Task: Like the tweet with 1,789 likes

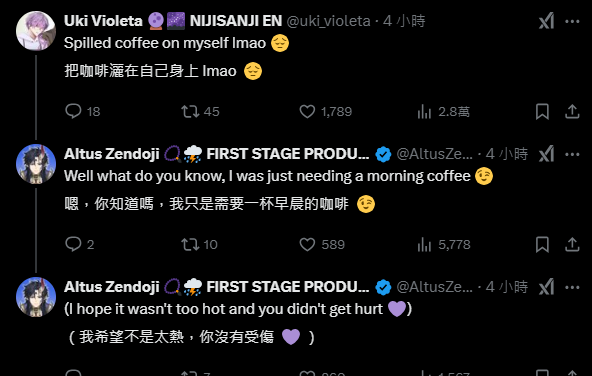Action: tap(307, 111)
